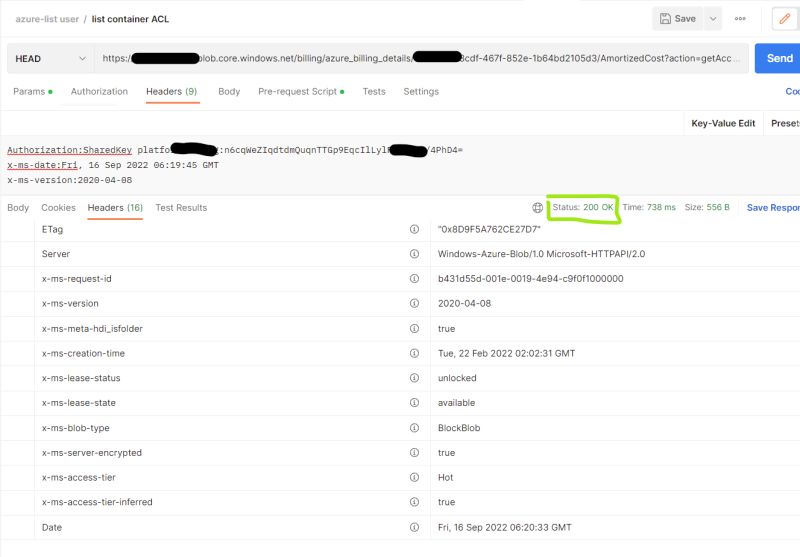Click the info icon for x-ms-meta-hdi_isfolder
Image resolution: width=800 pixels, height=557 pixels.
414,328
